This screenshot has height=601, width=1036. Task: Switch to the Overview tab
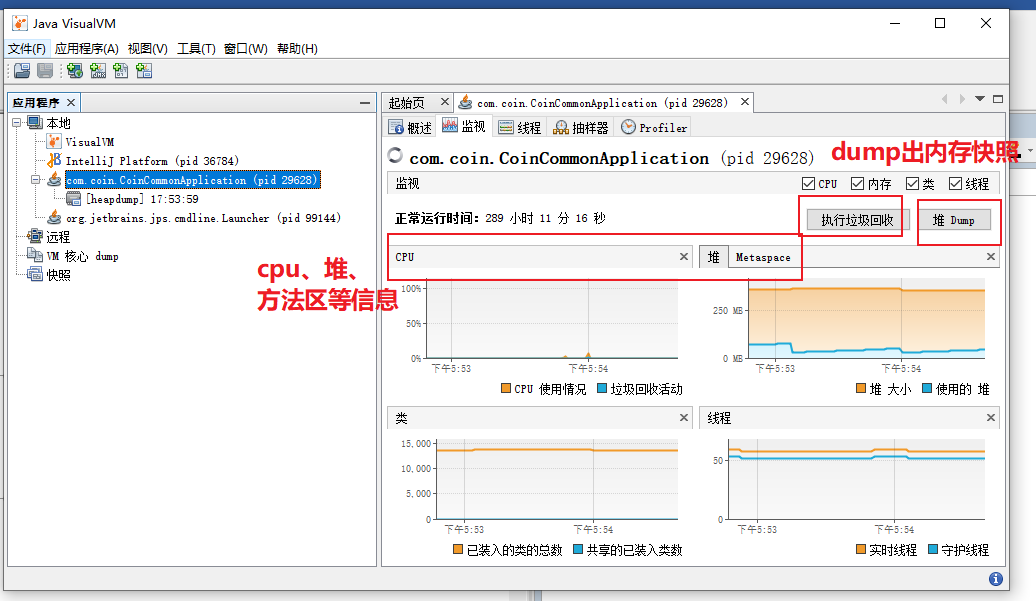pyautogui.click(x=410, y=127)
